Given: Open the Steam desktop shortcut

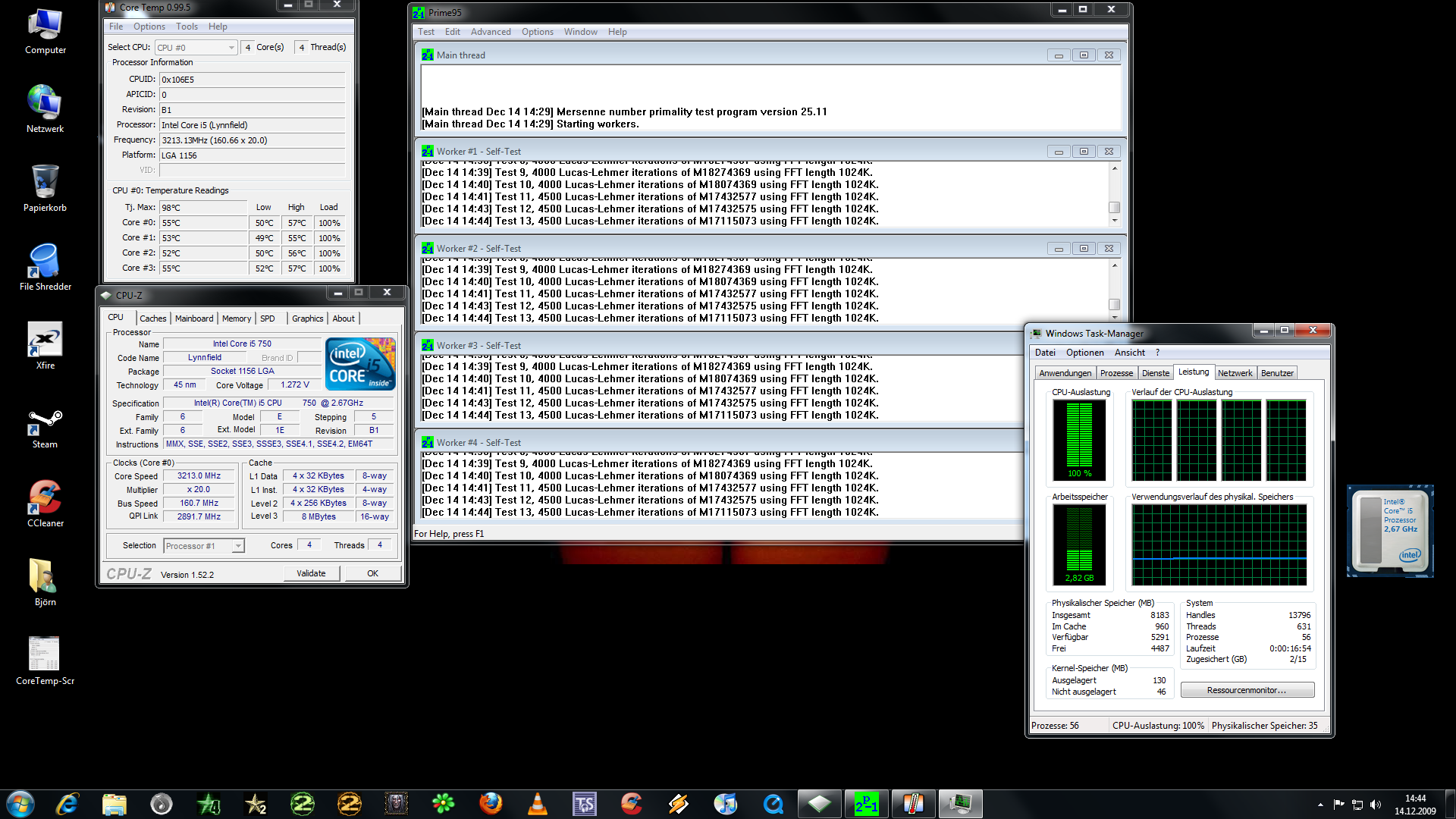Looking at the screenshot, I should [45, 426].
